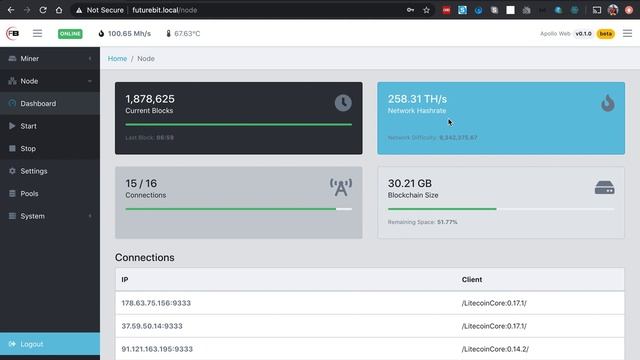Click the 258.31 TH/s network hashrate value
The height and width of the screenshot is (360, 640).
click(x=417, y=99)
